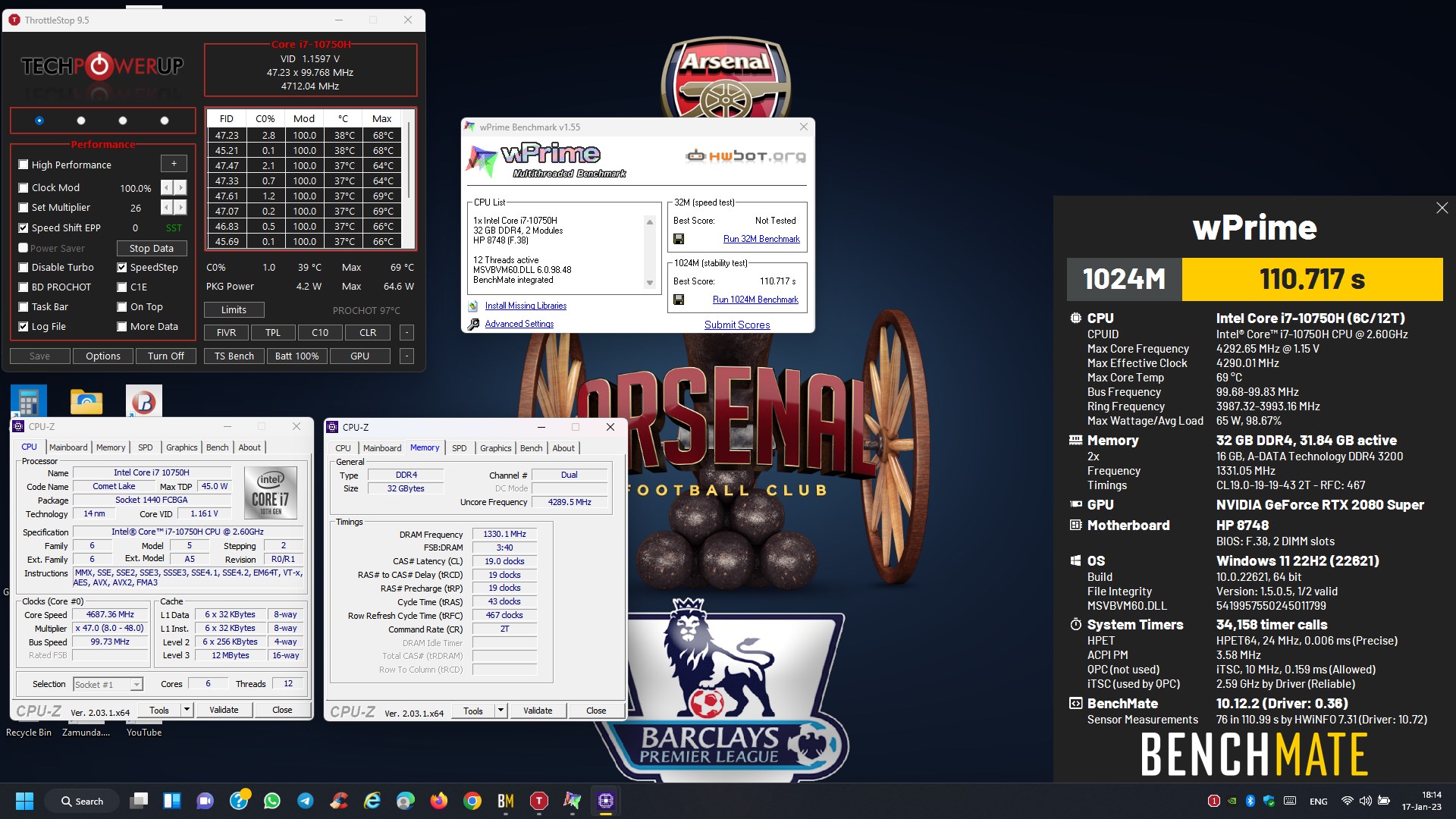The height and width of the screenshot is (819, 1456).
Task: Click the minus button next to GPU
Action: [x=406, y=356]
